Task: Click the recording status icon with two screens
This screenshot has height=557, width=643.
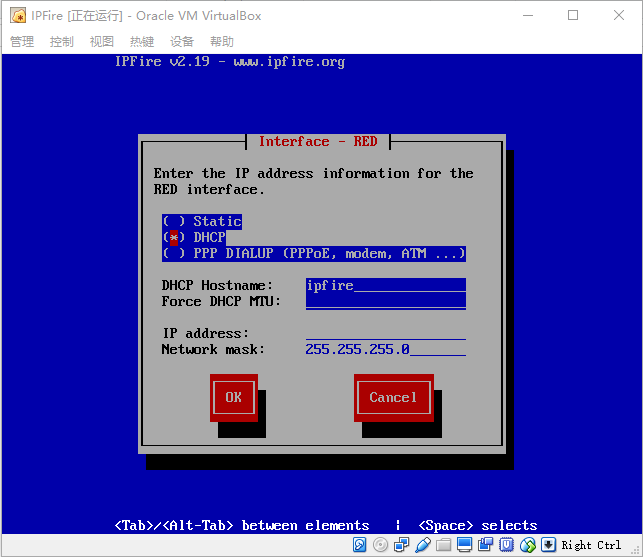Action: point(486,545)
